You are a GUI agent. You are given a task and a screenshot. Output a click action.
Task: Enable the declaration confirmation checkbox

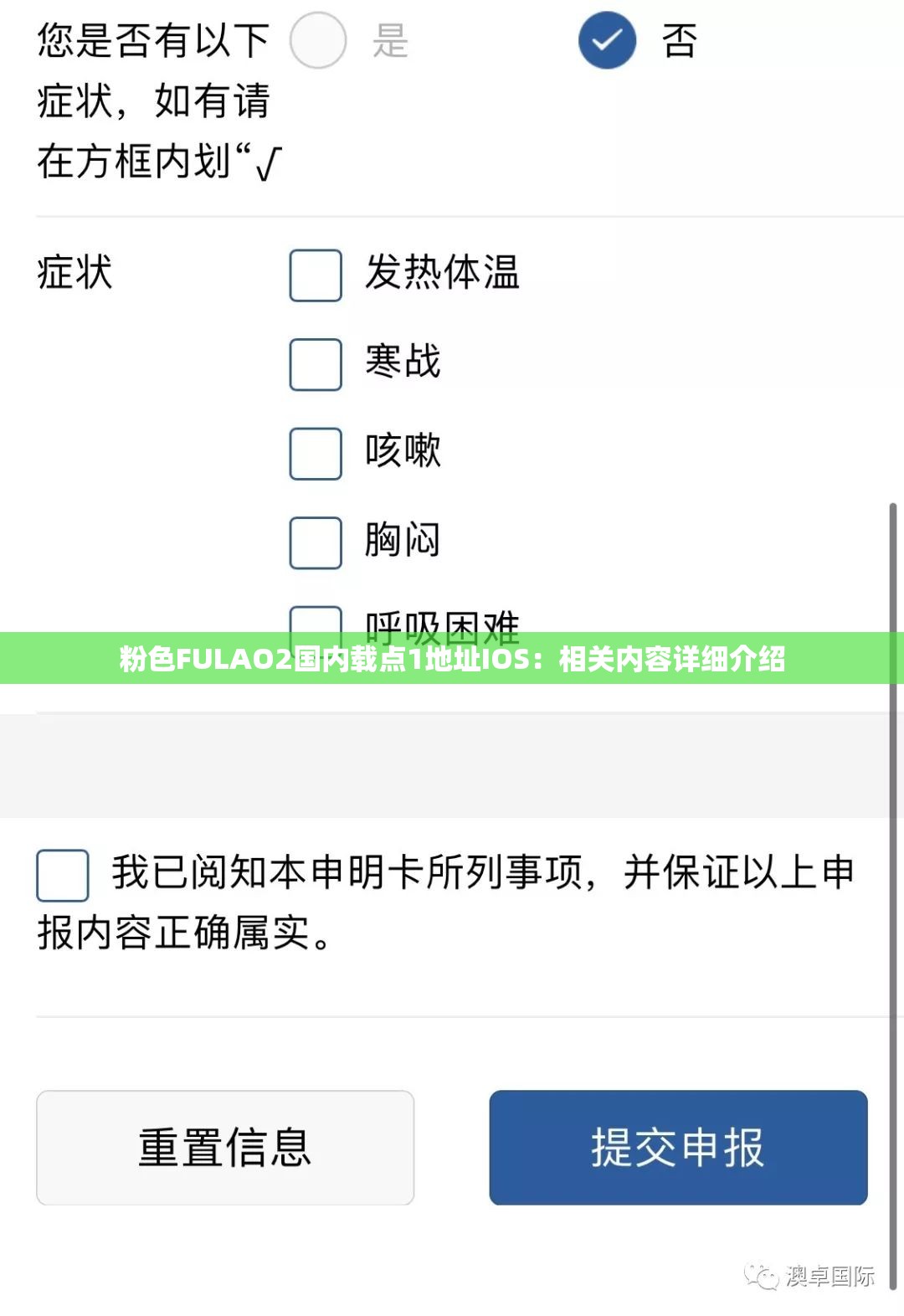pyautogui.click(x=62, y=875)
